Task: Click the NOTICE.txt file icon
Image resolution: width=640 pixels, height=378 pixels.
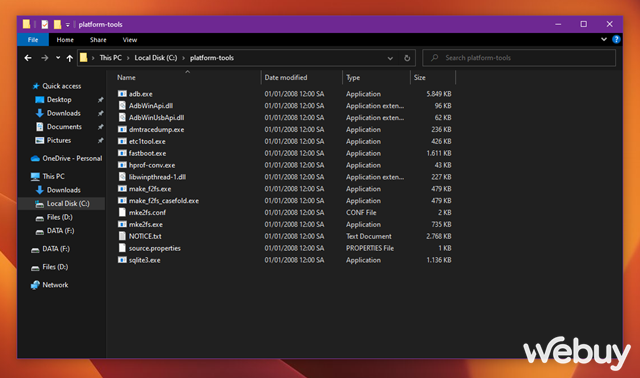Action: coord(122,236)
